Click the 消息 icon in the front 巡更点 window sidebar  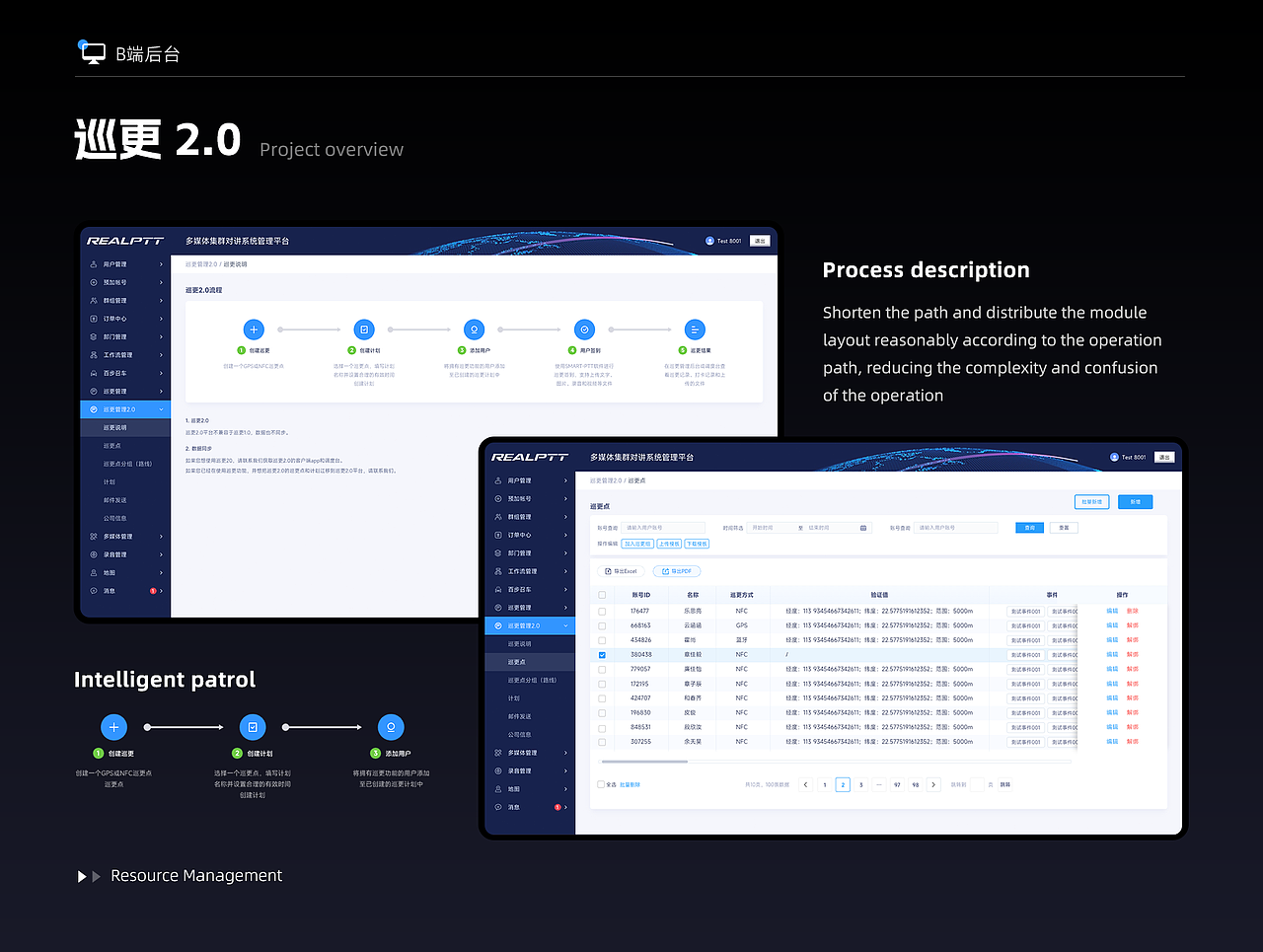coord(498,807)
